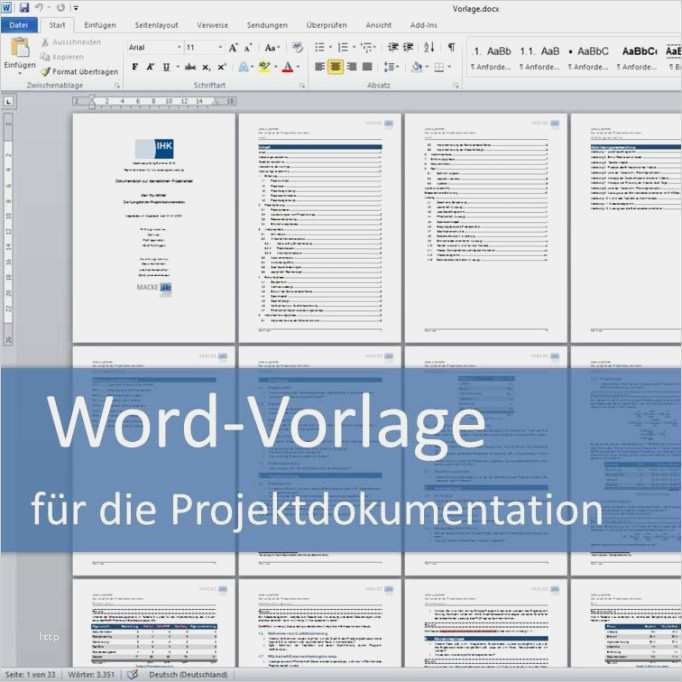Screen dimensions: 682x682
Task: Apply strikethrough to text
Action: (x=189, y=67)
